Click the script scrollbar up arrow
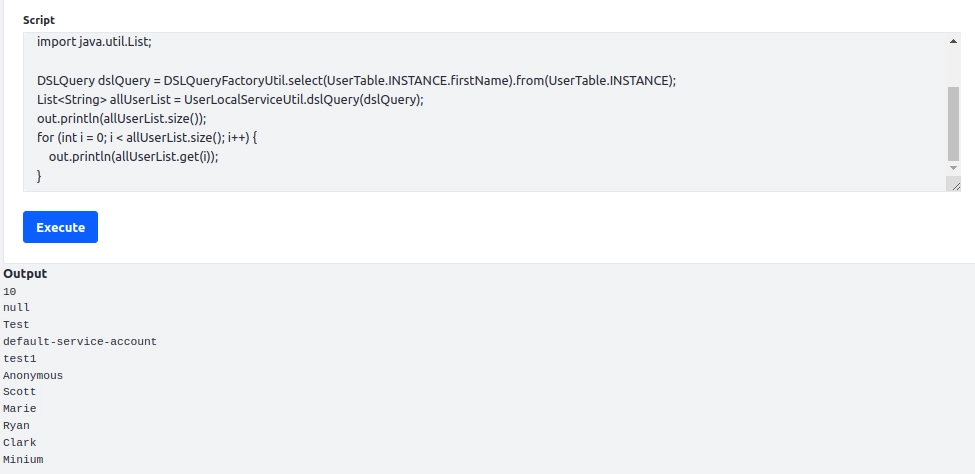The image size is (975, 474). click(953, 41)
